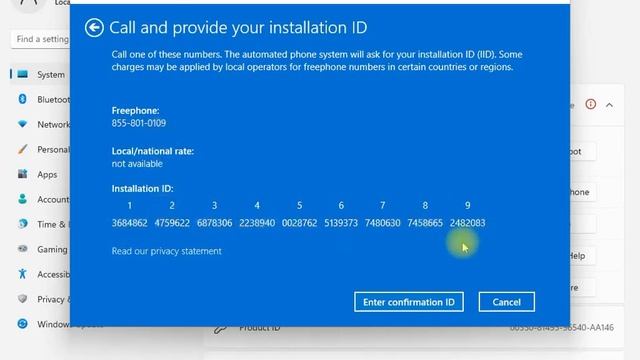Screen dimensions: 640x360
Task: Click installation ID block 2482083
Action: (467, 223)
